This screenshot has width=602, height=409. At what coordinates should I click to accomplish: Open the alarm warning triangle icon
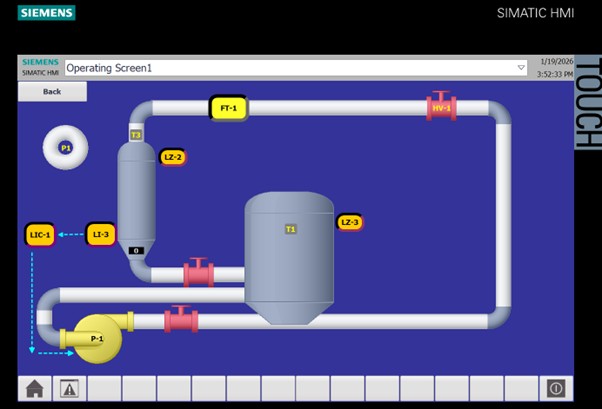pos(69,389)
